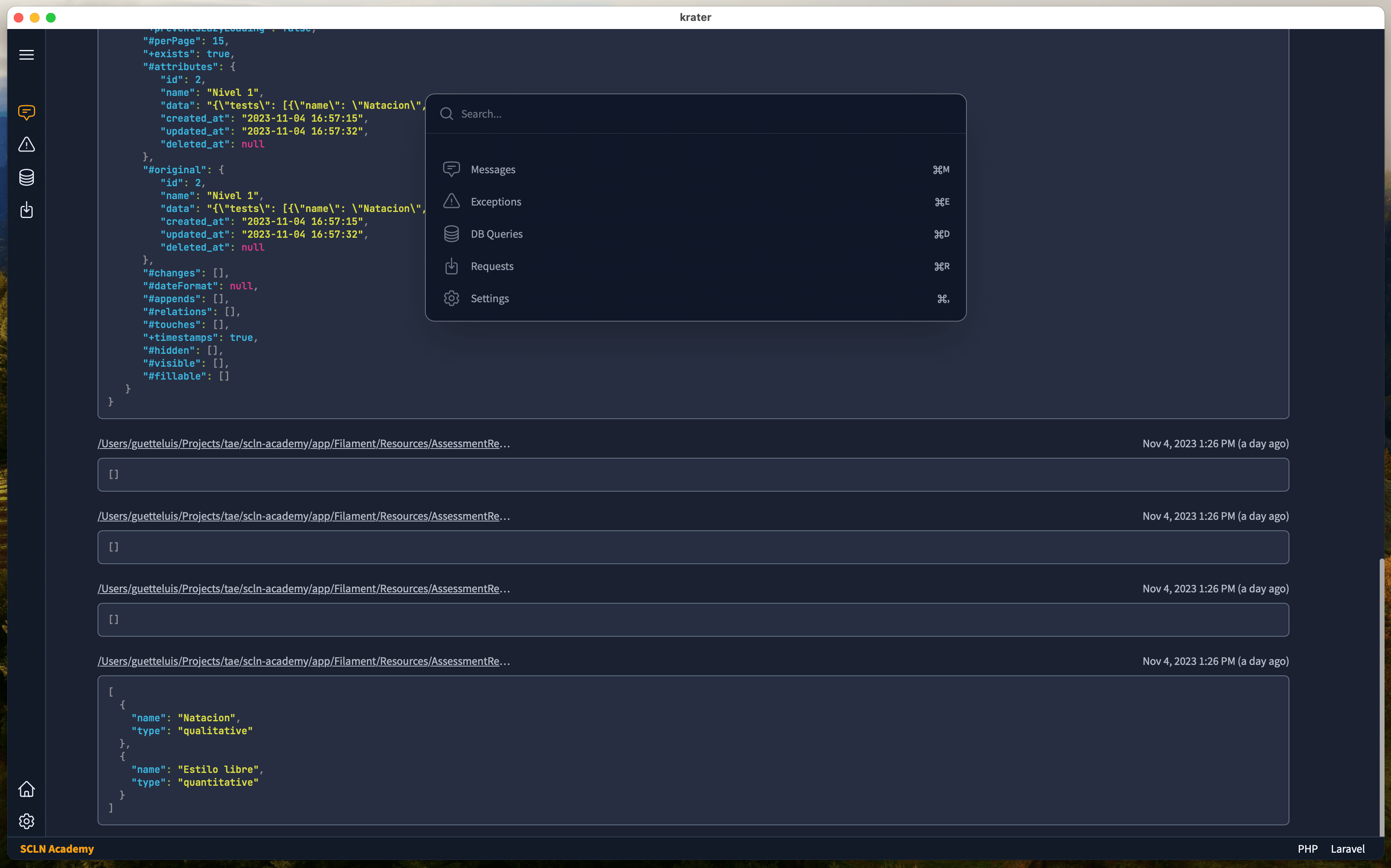Click the "#touches": [] line
Screen dimensions: 1391x868
click(185, 324)
